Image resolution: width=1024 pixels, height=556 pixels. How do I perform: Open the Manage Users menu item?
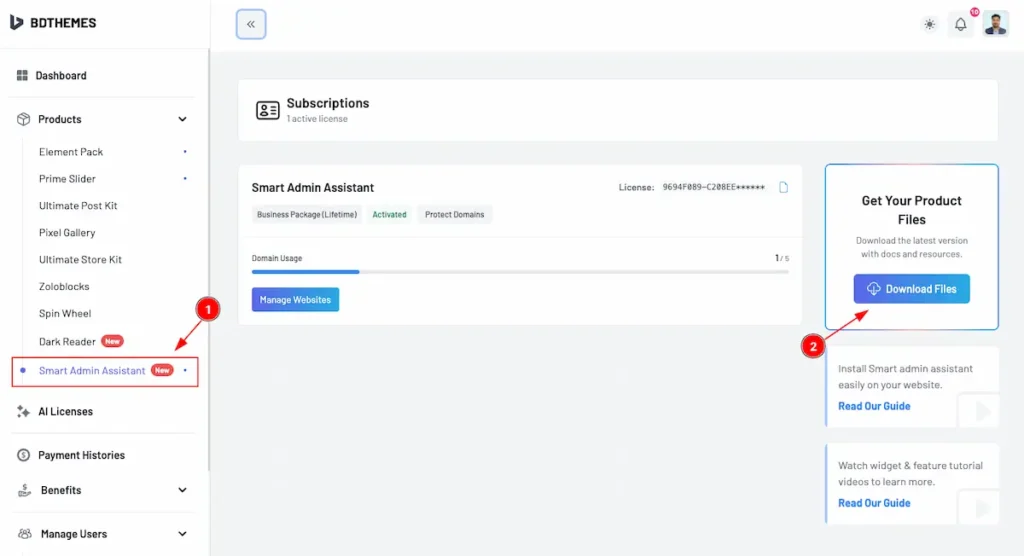tap(74, 534)
